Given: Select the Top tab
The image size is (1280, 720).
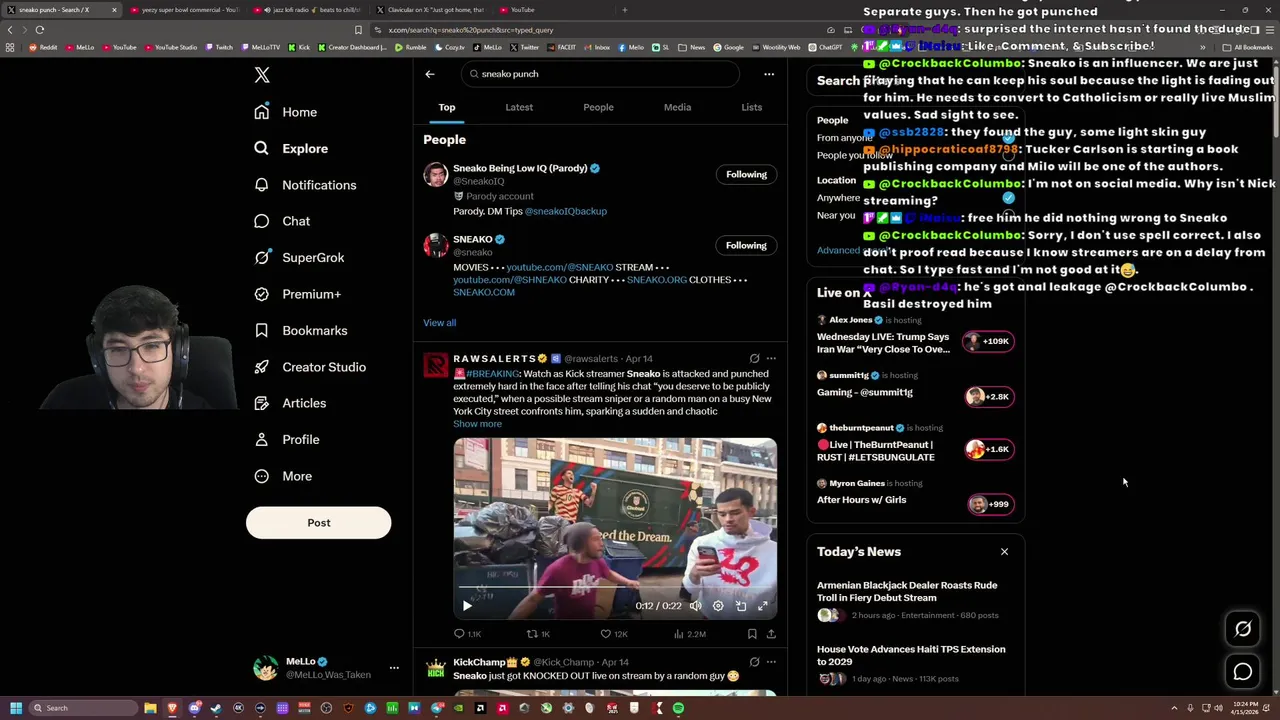Looking at the screenshot, I should [x=447, y=107].
